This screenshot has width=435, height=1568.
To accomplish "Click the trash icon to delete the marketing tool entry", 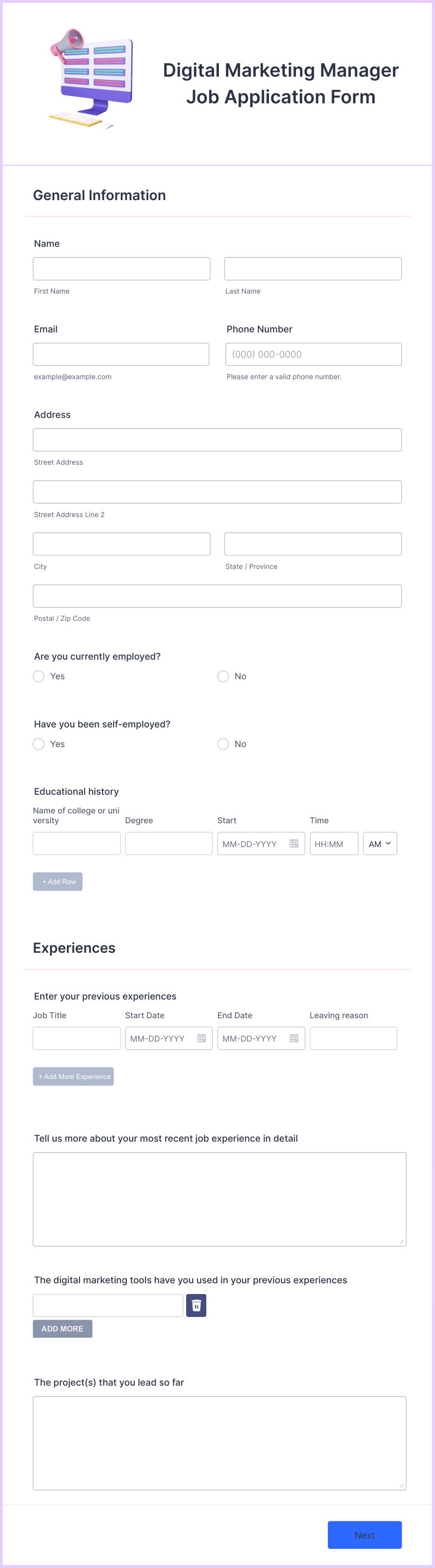I will pyautogui.click(x=196, y=1305).
